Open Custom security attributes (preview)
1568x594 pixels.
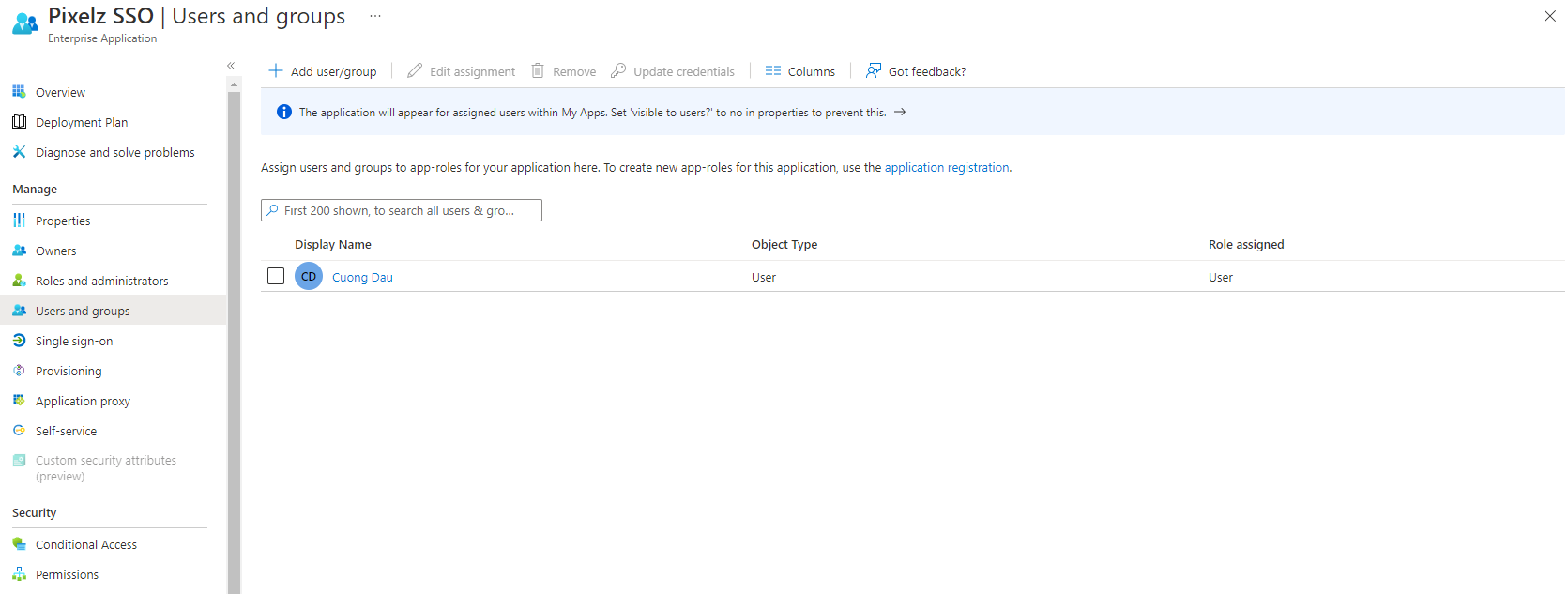[106, 468]
